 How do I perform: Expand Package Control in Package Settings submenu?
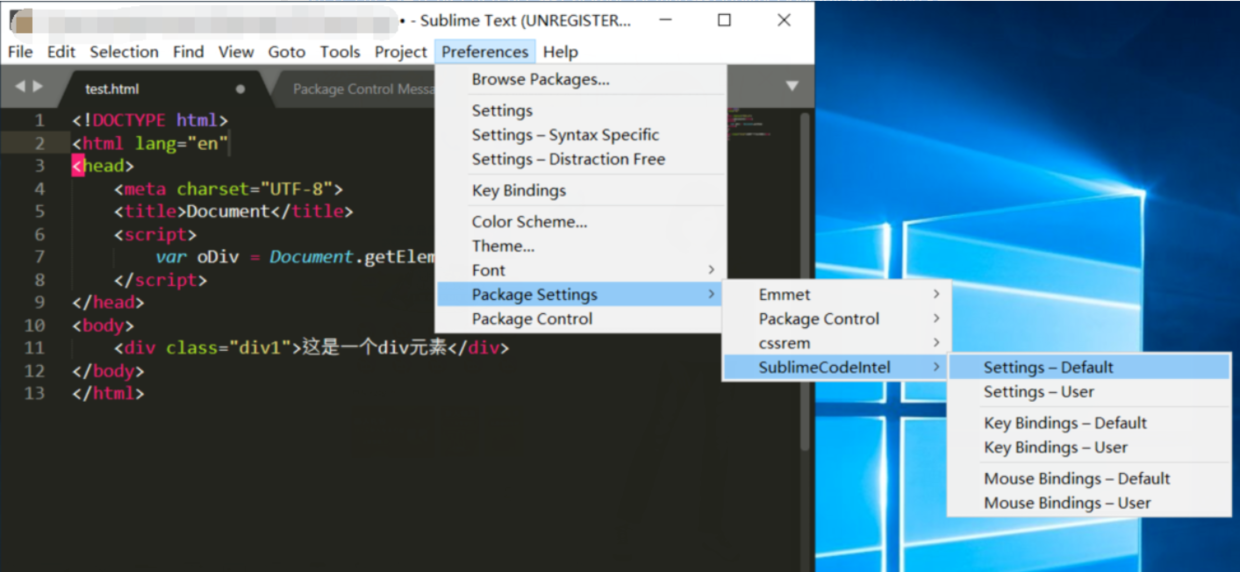point(836,319)
